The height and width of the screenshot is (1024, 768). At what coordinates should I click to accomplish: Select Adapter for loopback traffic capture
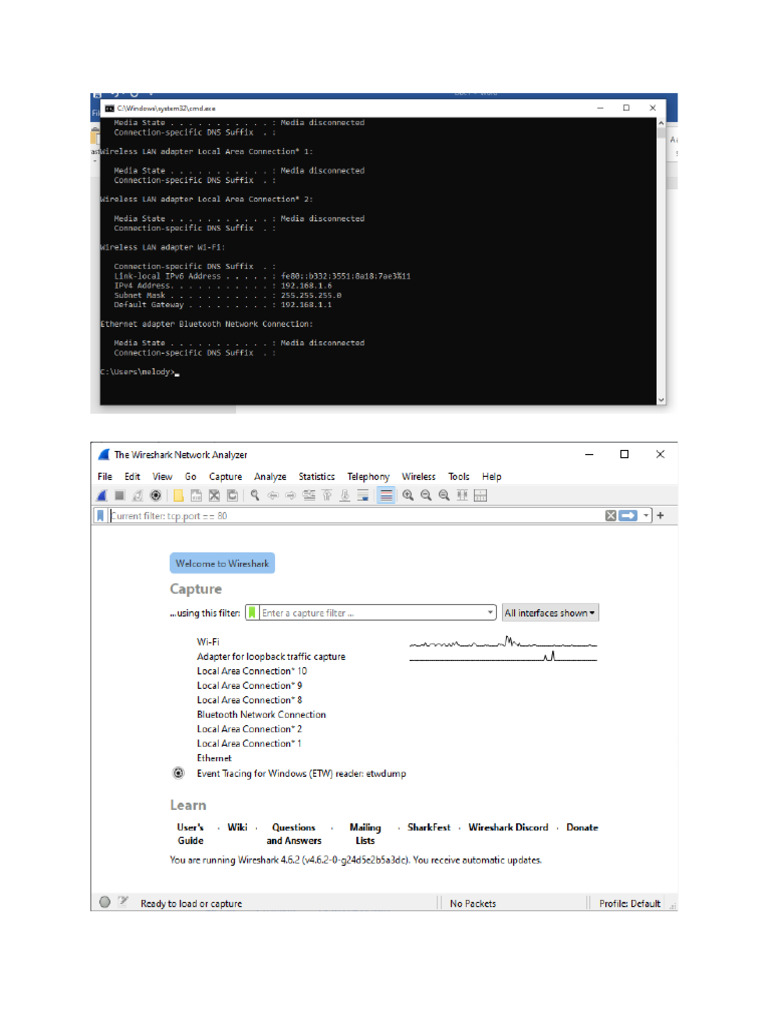271,656
